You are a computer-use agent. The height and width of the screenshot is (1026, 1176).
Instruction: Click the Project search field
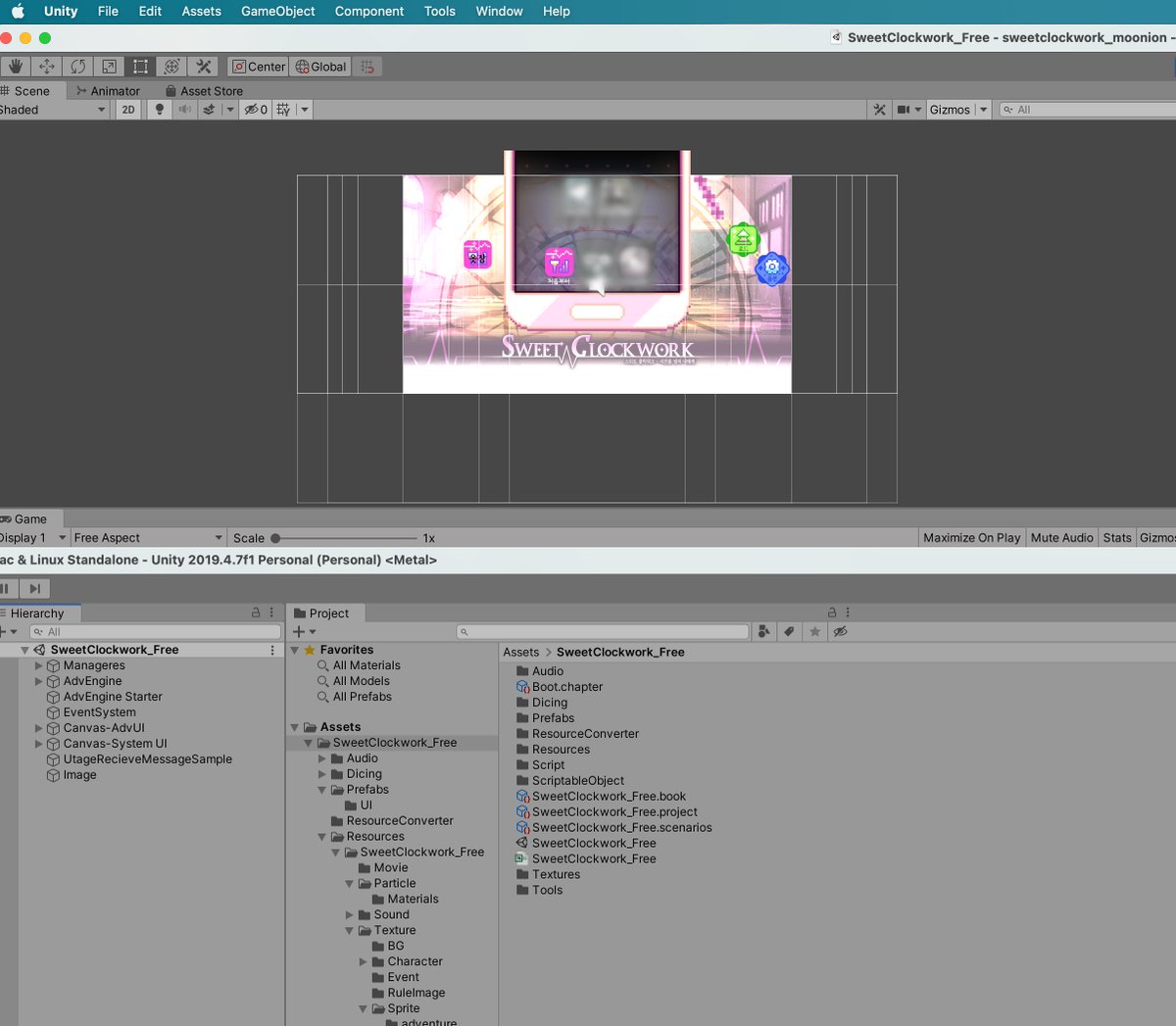(x=603, y=632)
